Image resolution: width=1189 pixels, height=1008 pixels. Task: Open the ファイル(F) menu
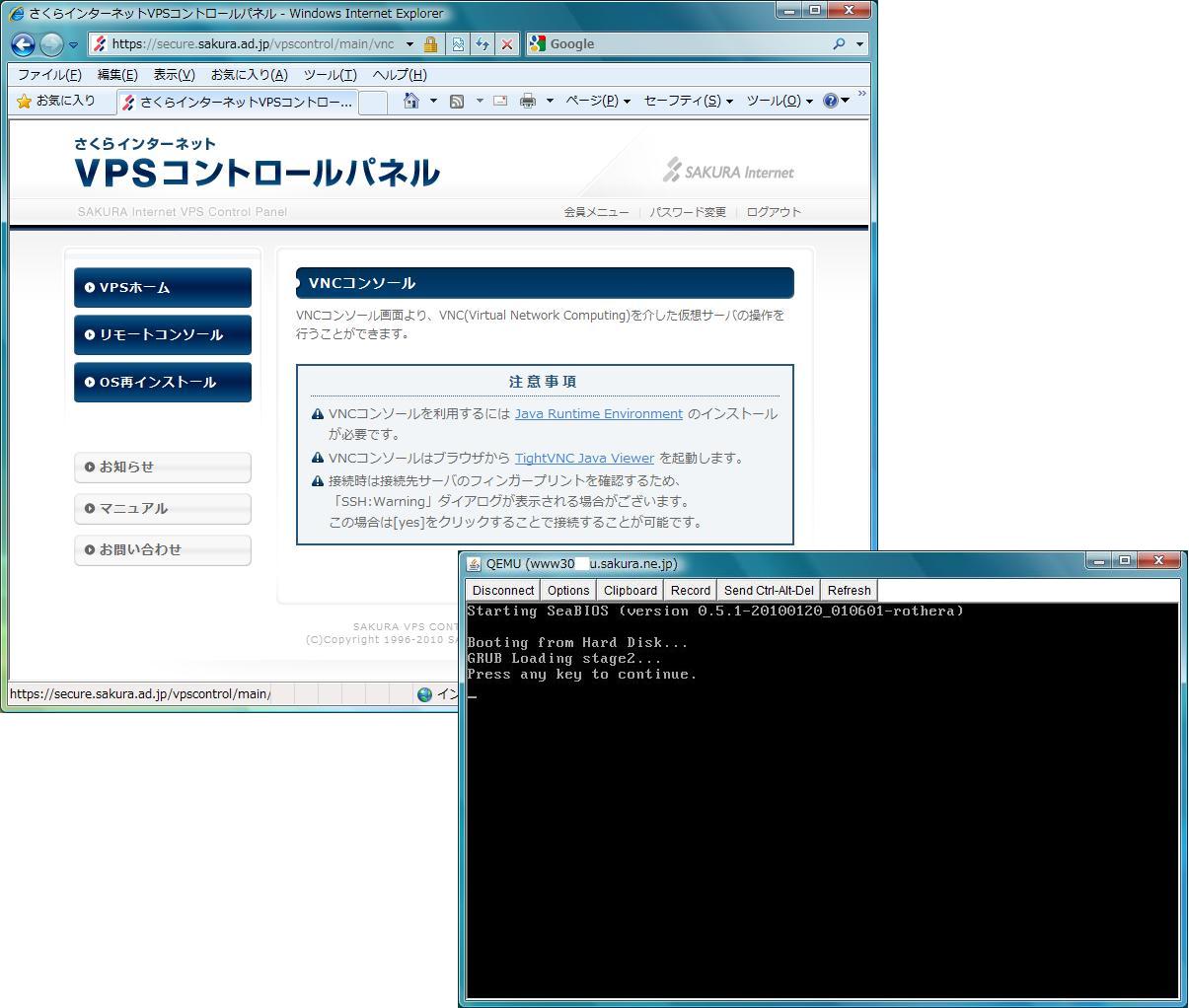[x=48, y=75]
